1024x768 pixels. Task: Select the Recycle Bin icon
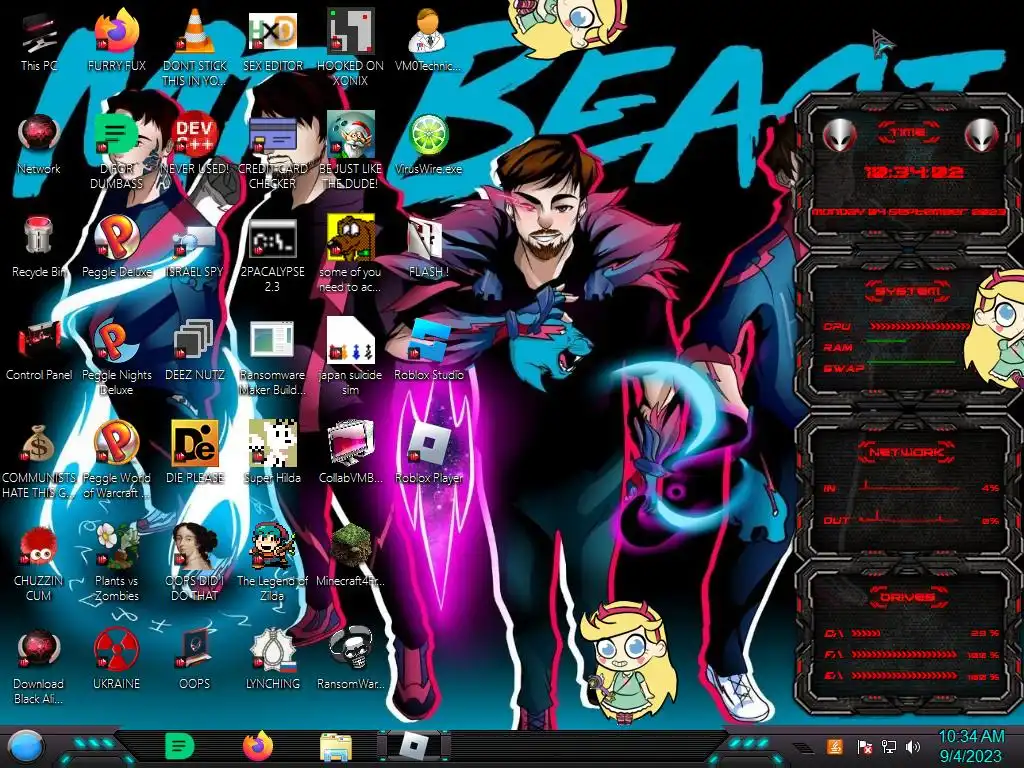click(39, 248)
